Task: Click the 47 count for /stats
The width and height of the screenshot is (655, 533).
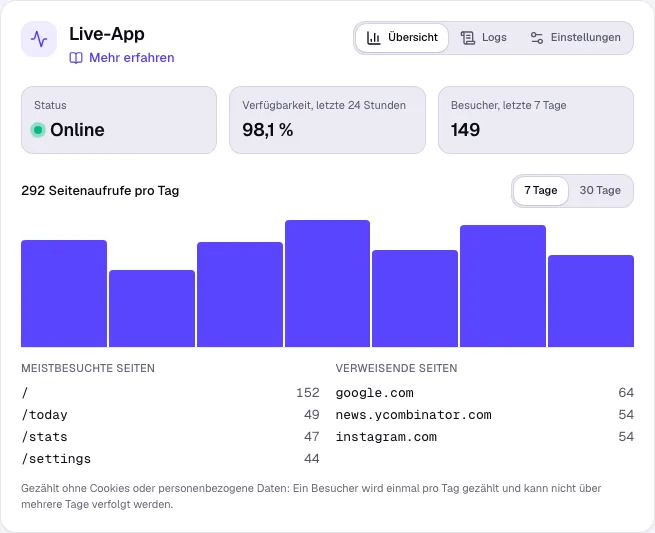Action: pos(312,437)
